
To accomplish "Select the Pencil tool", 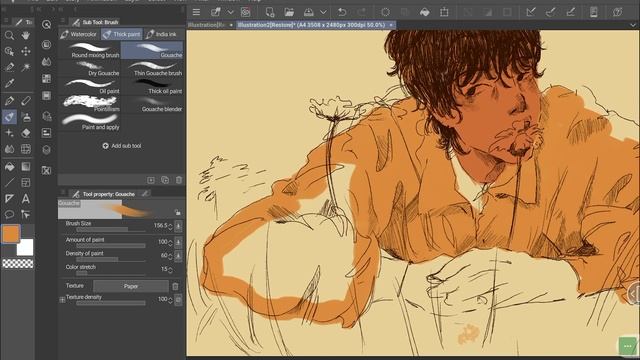I will (26, 100).
